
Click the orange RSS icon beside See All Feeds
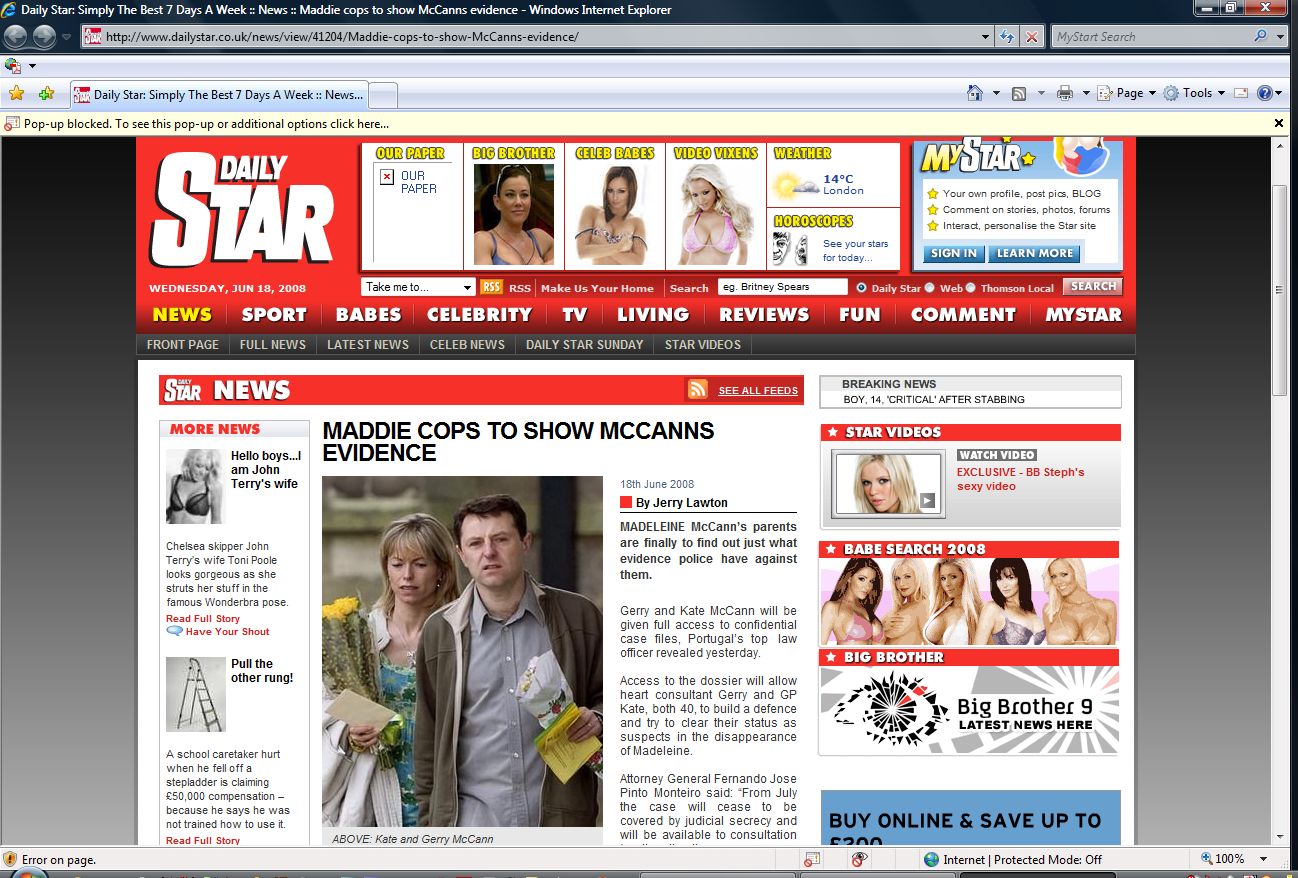coord(698,390)
